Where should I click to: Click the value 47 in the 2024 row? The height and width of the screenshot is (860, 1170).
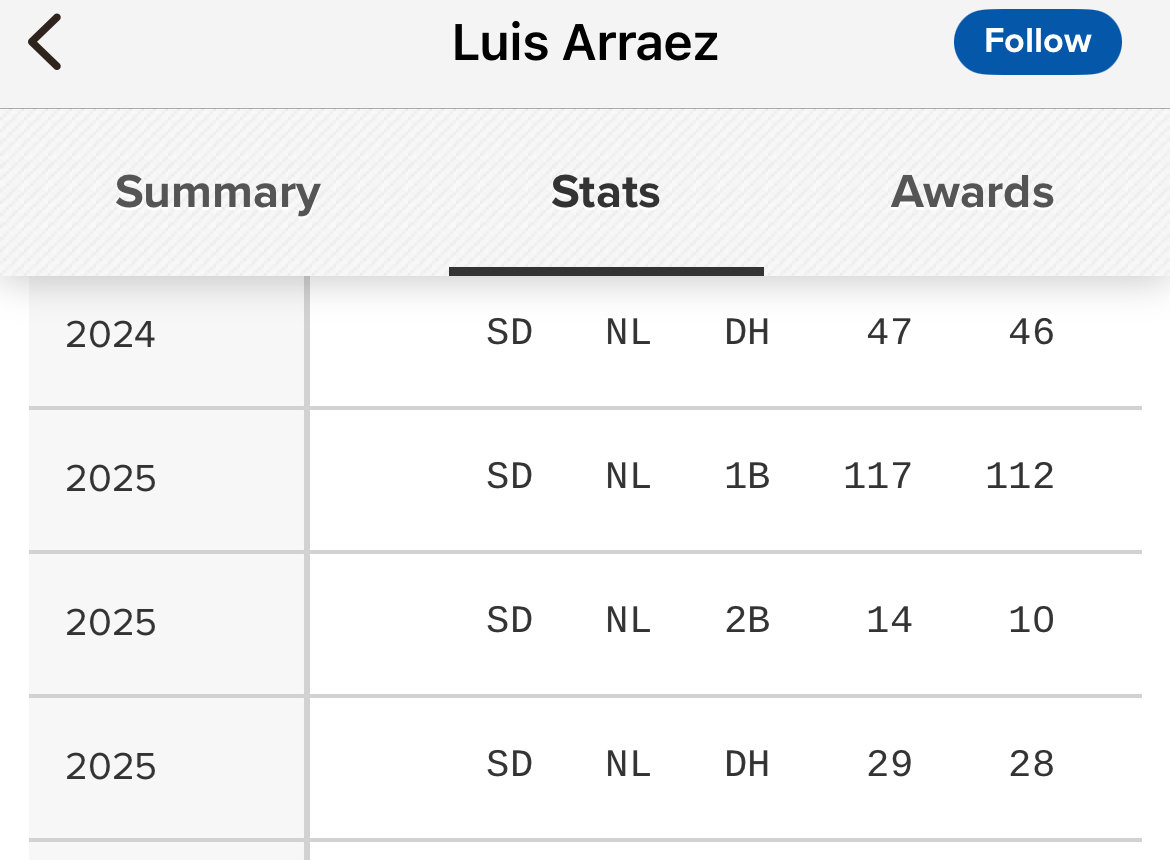click(889, 332)
